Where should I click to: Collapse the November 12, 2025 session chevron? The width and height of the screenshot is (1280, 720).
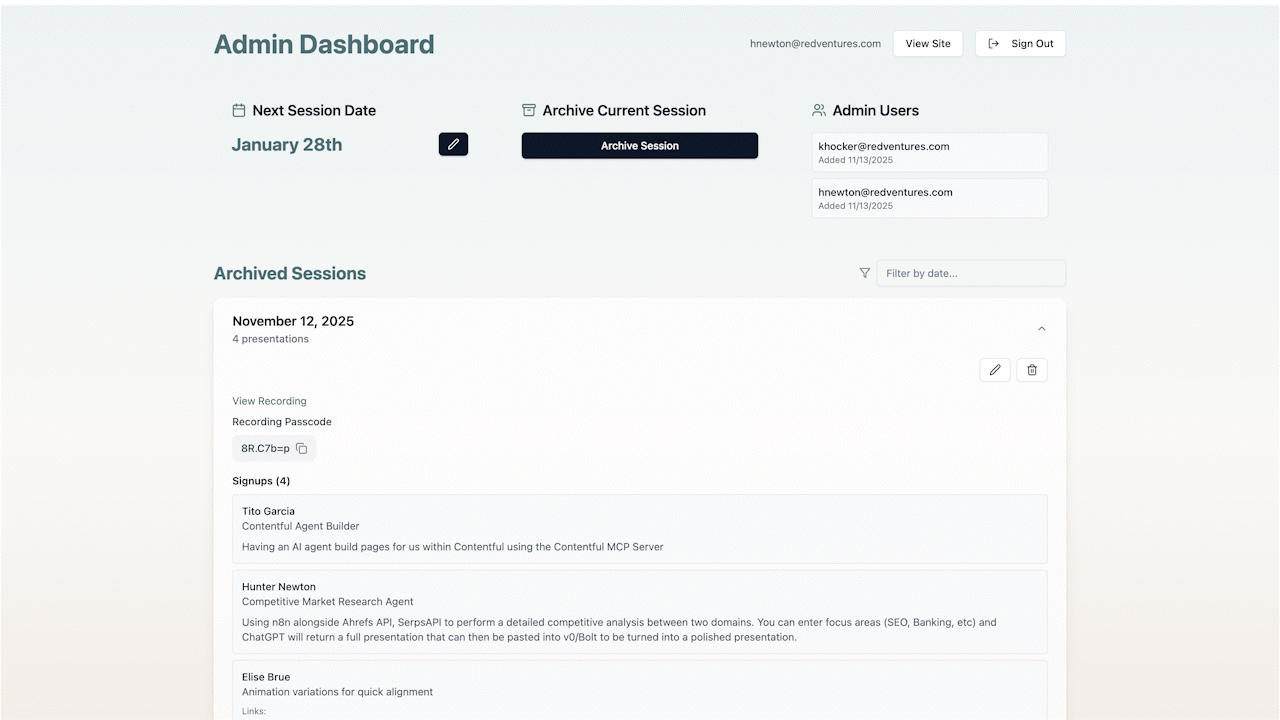pyautogui.click(x=1041, y=329)
